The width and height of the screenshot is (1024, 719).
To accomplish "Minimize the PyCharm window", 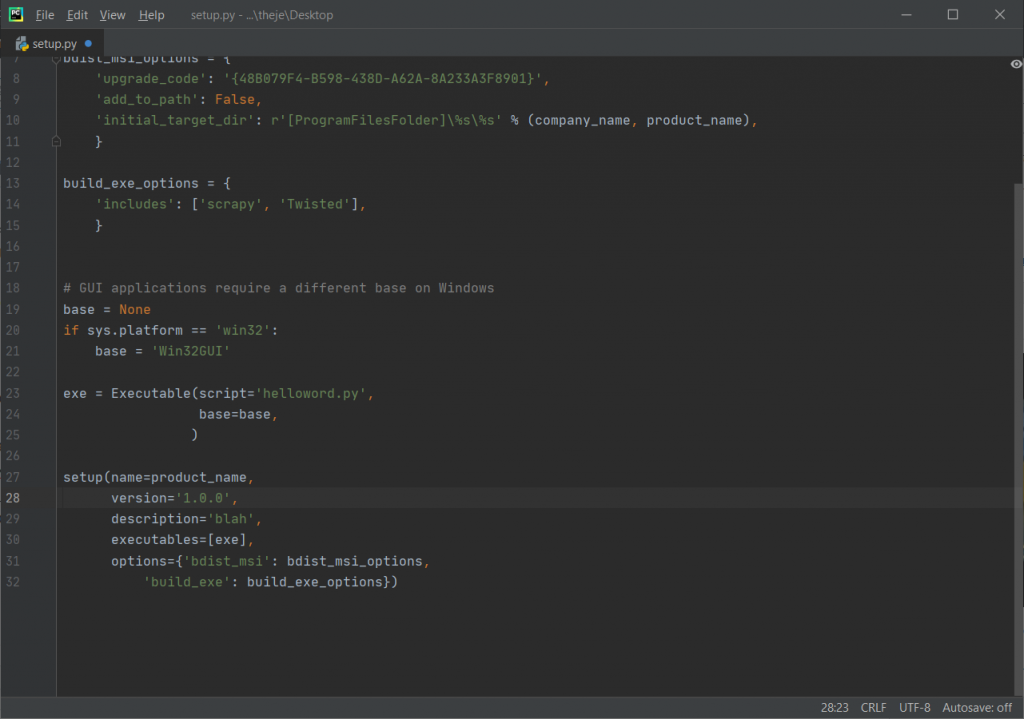I will [906, 15].
